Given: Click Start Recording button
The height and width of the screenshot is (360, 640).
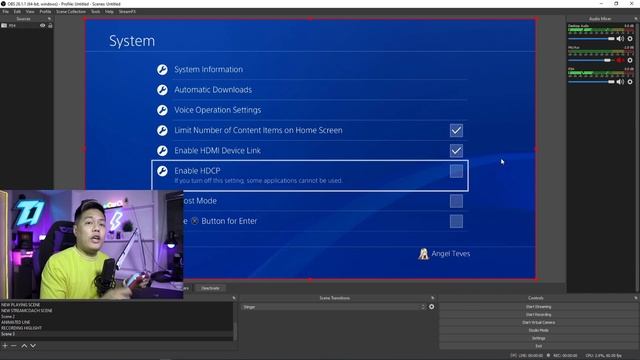Looking at the screenshot, I should [x=538, y=315].
